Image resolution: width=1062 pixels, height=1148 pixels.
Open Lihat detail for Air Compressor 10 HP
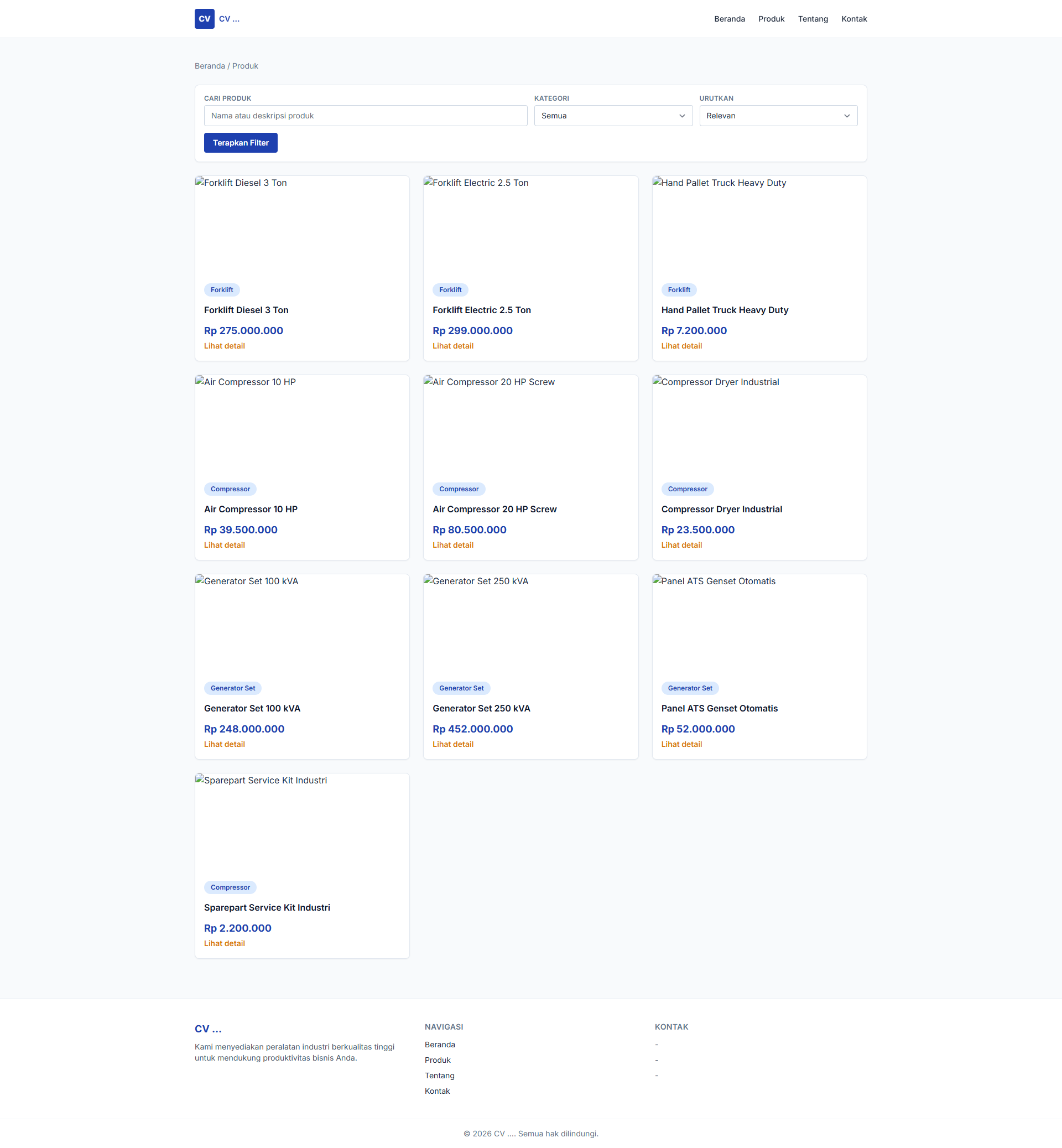(224, 545)
